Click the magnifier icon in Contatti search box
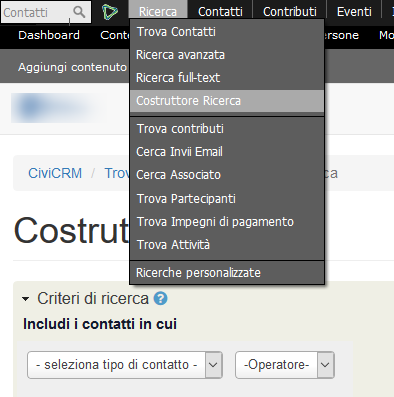The height and width of the screenshot is (397, 394). pos(79,12)
